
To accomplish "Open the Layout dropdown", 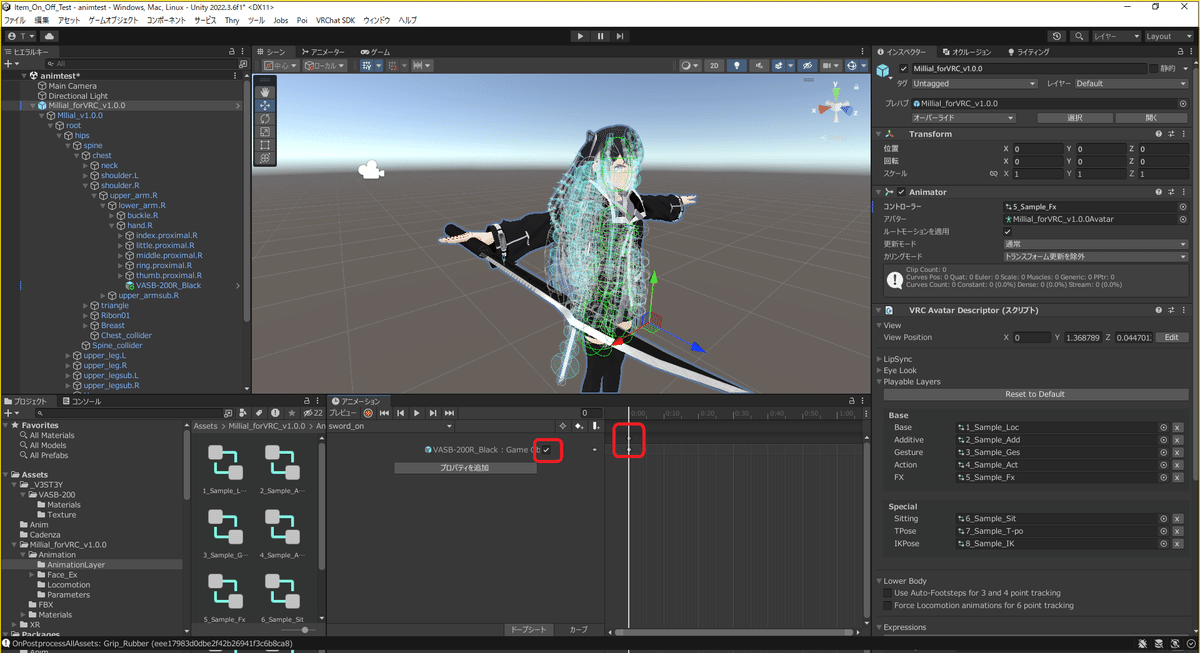I will tap(1167, 36).
